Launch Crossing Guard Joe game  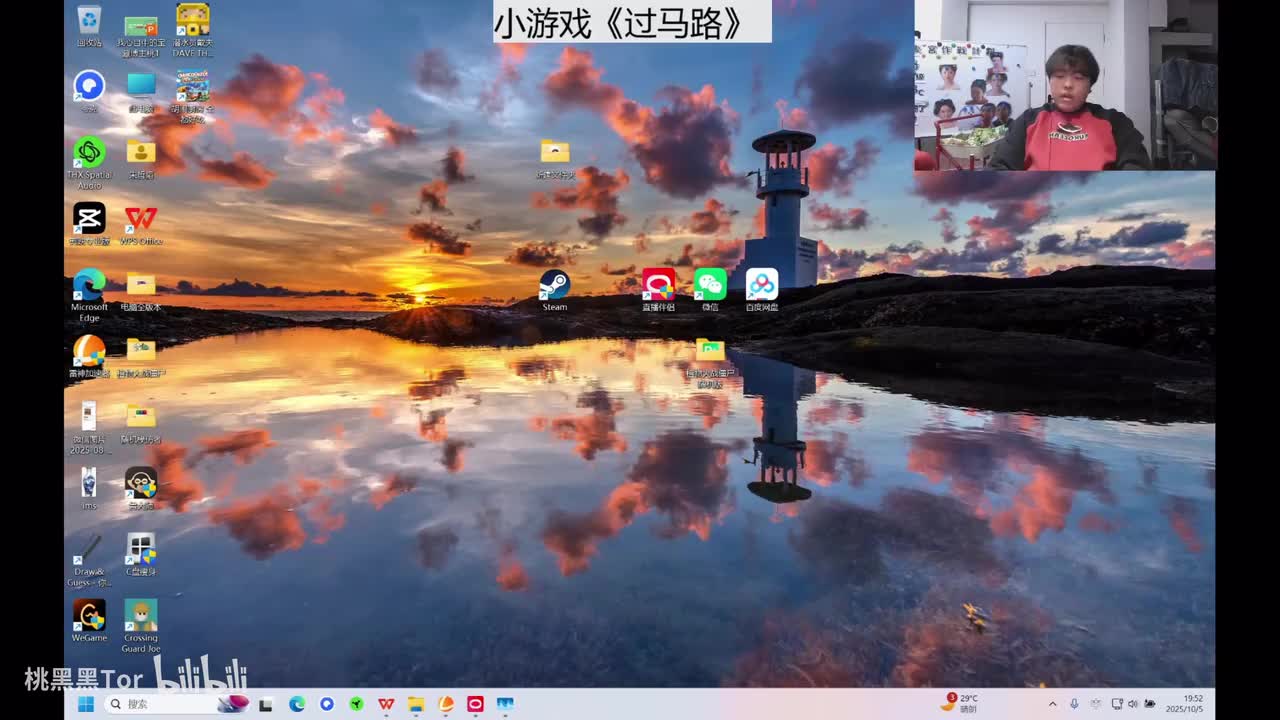(x=141, y=624)
